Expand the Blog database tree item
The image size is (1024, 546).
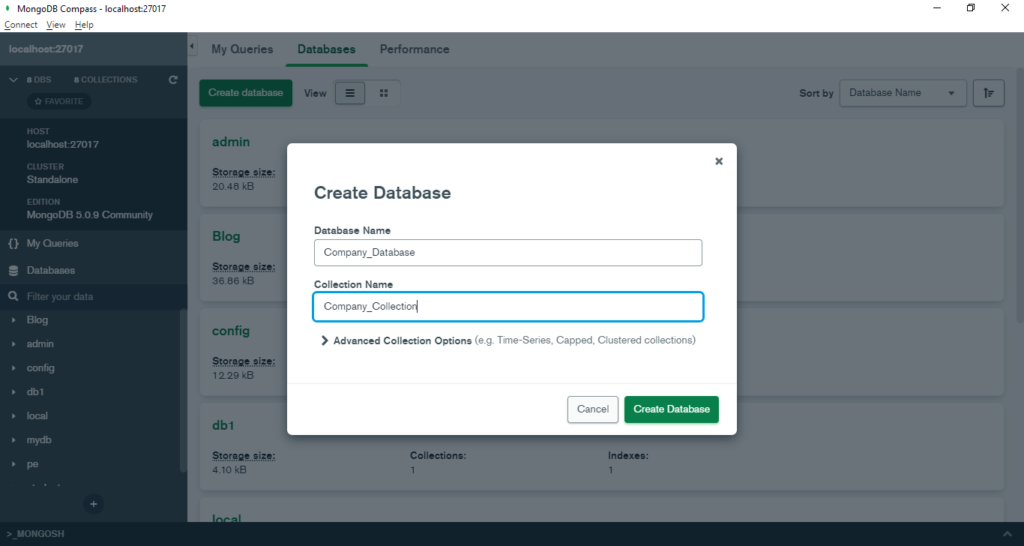13,320
